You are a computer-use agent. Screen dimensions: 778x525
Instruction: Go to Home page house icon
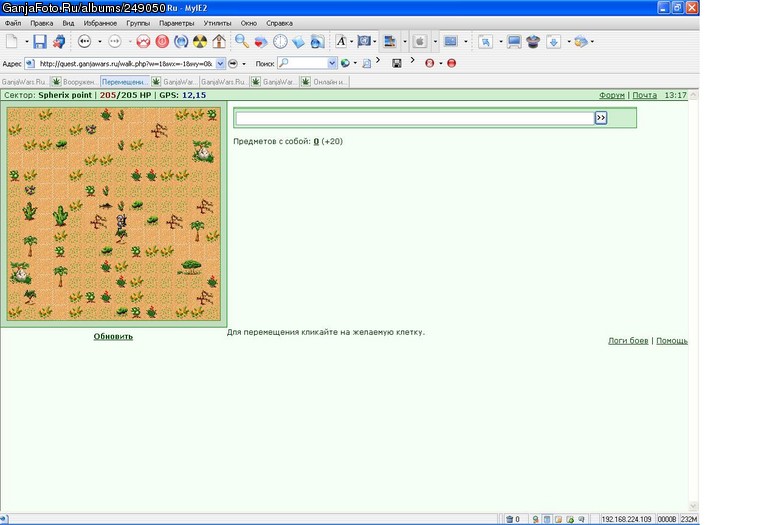(x=219, y=41)
